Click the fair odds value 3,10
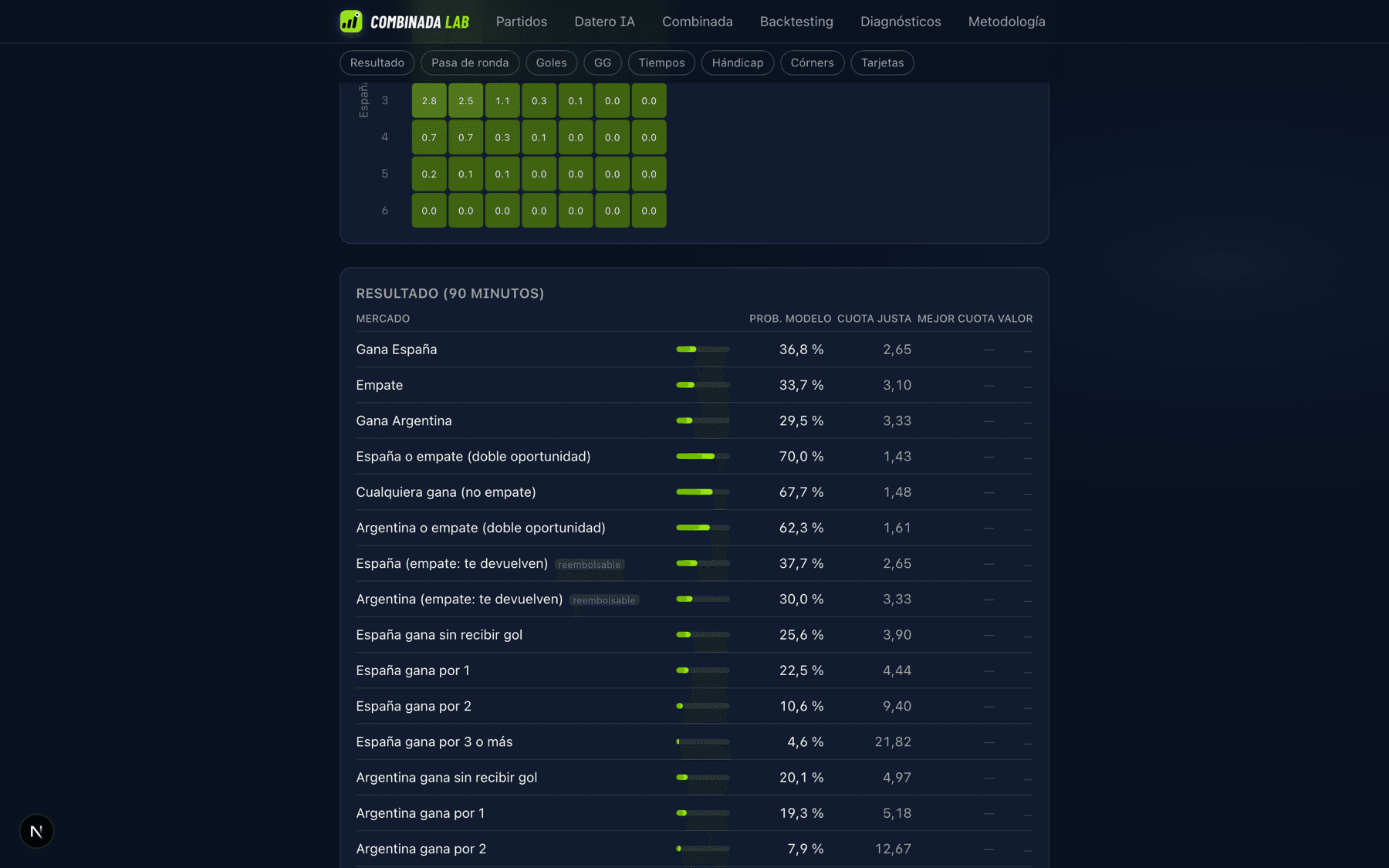The image size is (1389, 868). 897,385
